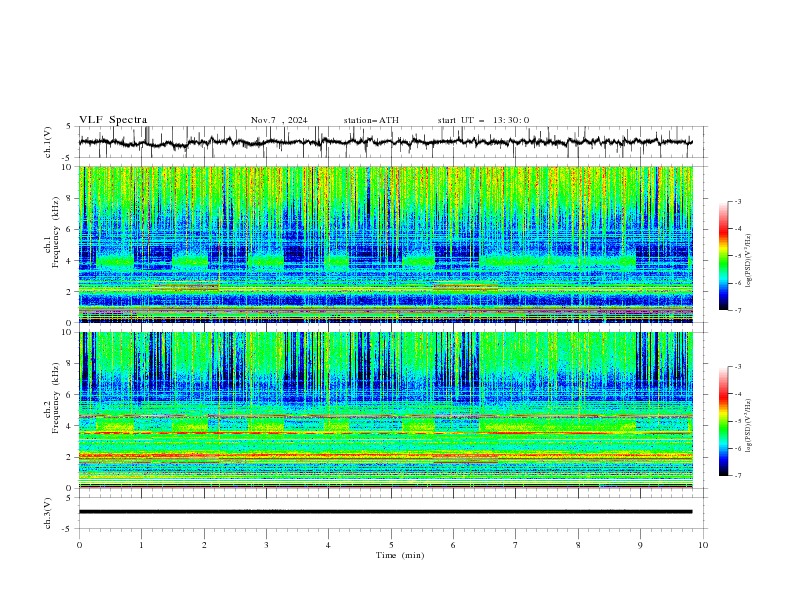Screen dimensions: 792x612
Task: Click the ch.1 'Frequency (kHz)' axis label
Action: [56, 233]
